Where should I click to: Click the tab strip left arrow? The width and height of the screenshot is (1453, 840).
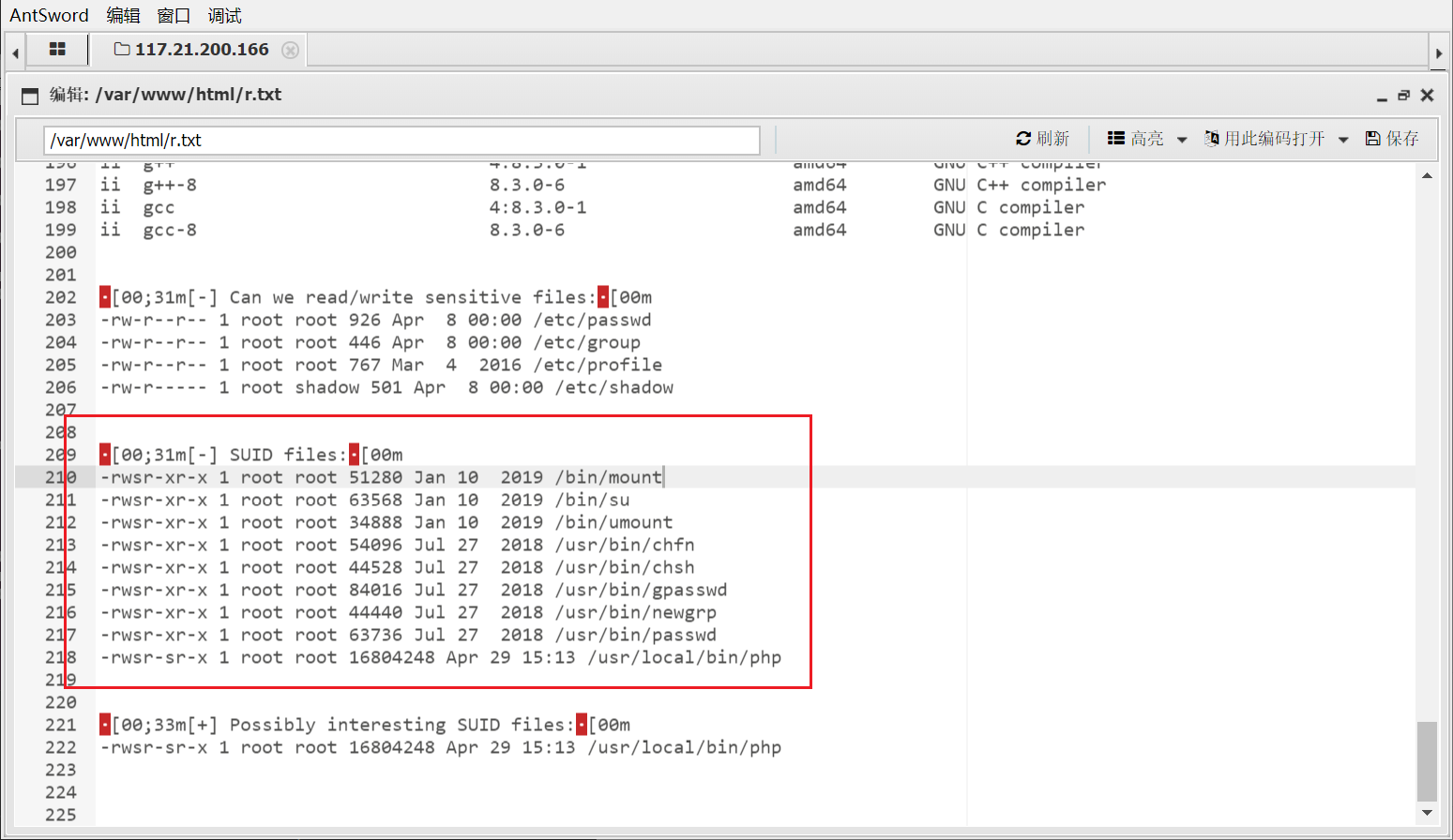click(15, 52)
